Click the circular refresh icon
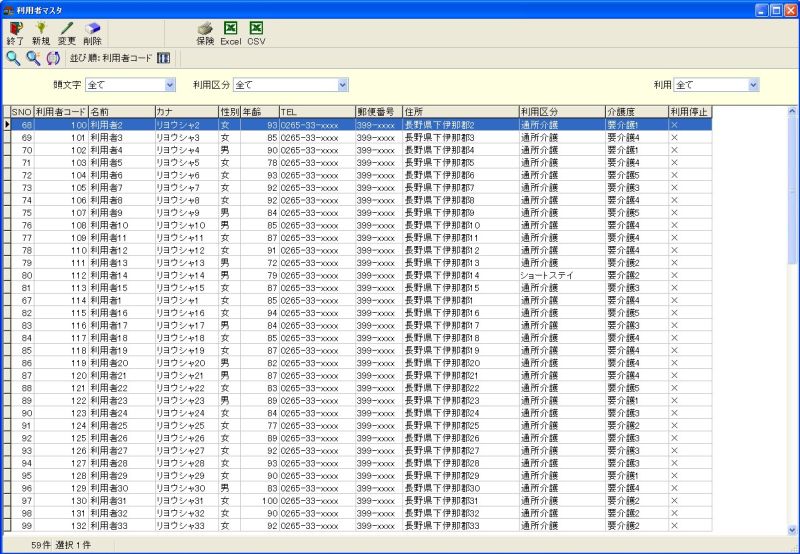Image resolution: width=800 pixels, height=554 pixels. click(53, 58)
